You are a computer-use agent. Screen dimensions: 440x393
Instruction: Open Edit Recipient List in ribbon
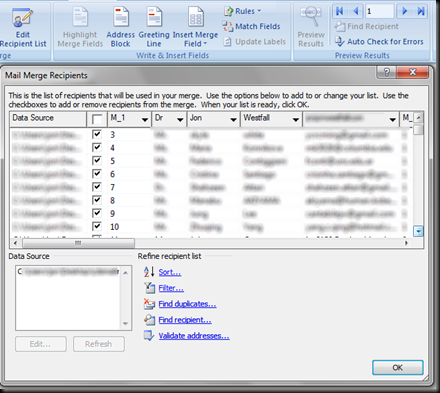[x=23, y=28]
